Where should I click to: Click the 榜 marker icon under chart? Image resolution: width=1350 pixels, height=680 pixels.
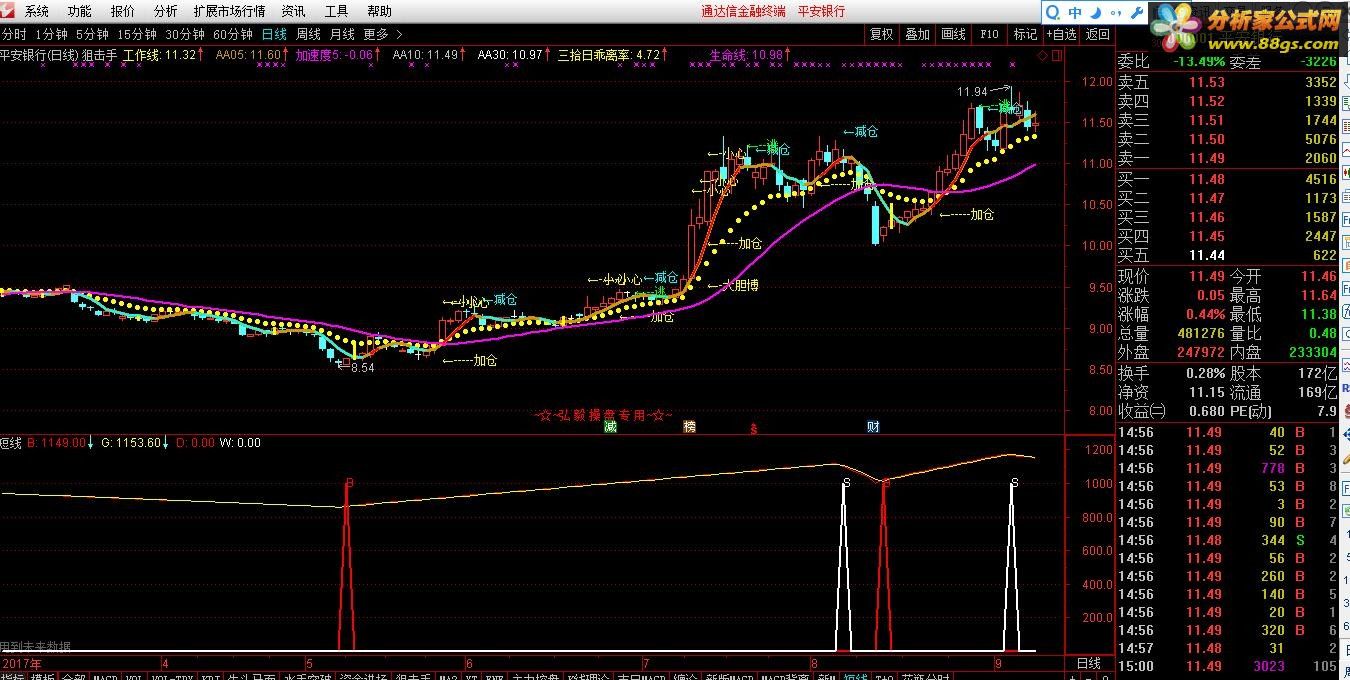pyautogui.click(x=689, y=426)
